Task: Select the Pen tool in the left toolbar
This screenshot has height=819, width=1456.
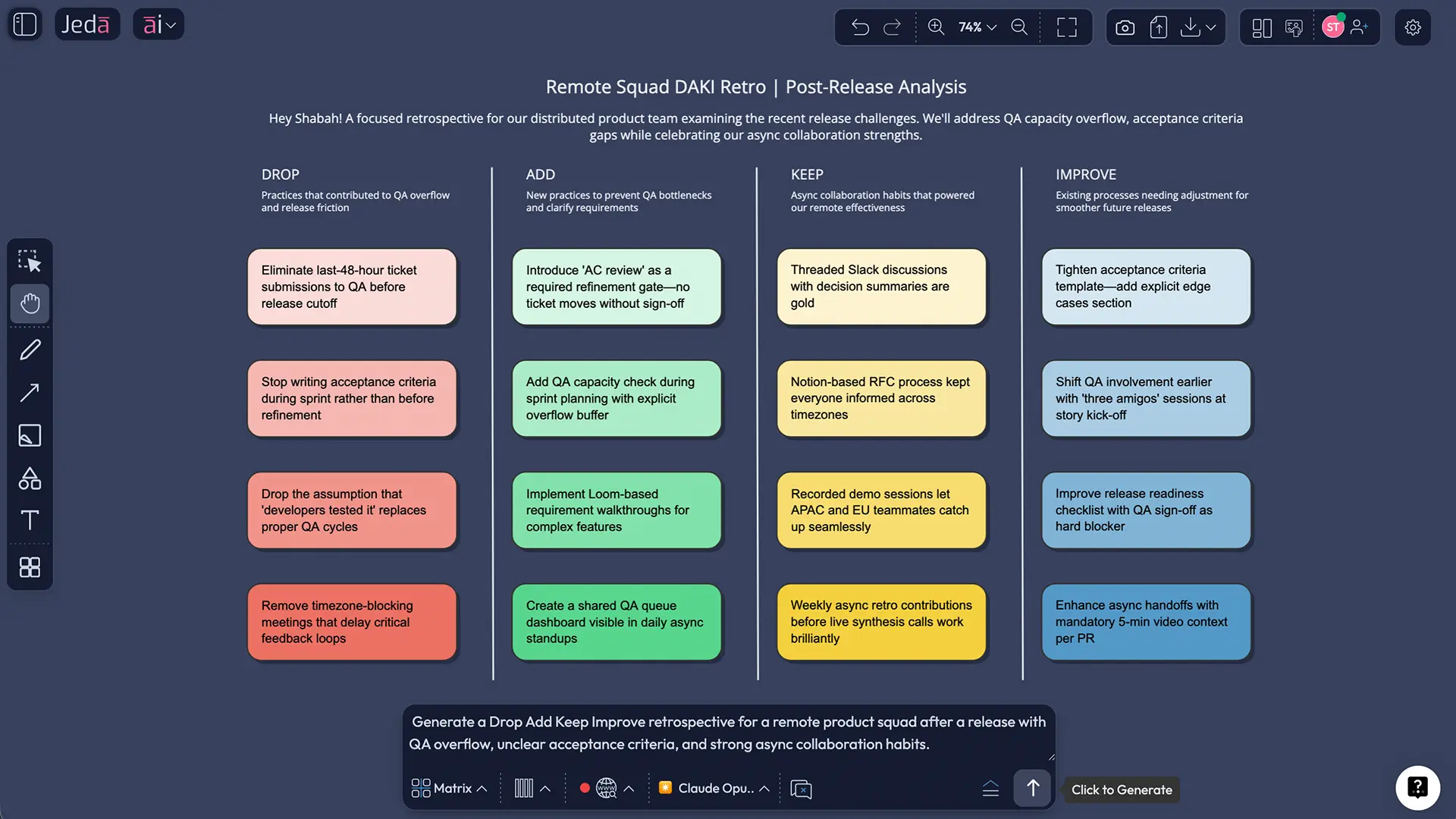Action: (30, 349)
